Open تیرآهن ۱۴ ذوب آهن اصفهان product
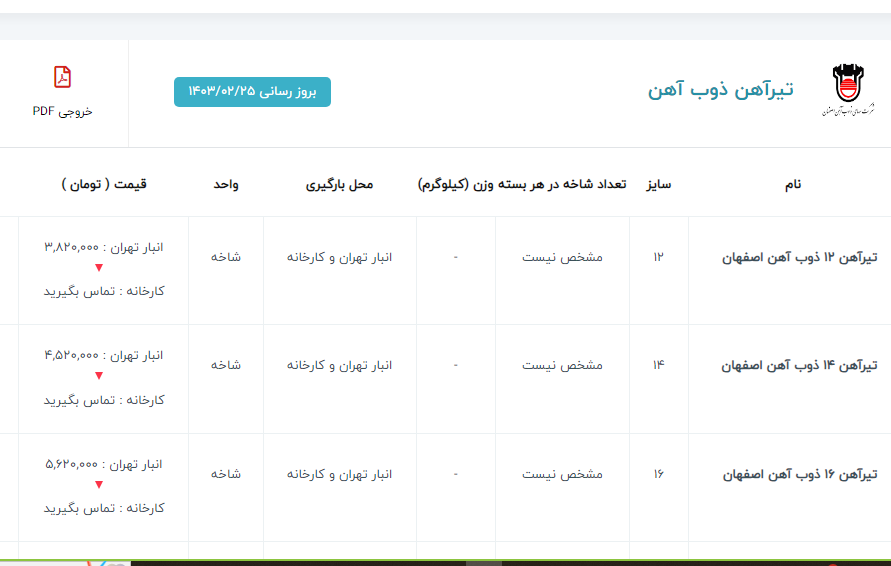Screen dimensions: 891x566 tap(799, 366)
